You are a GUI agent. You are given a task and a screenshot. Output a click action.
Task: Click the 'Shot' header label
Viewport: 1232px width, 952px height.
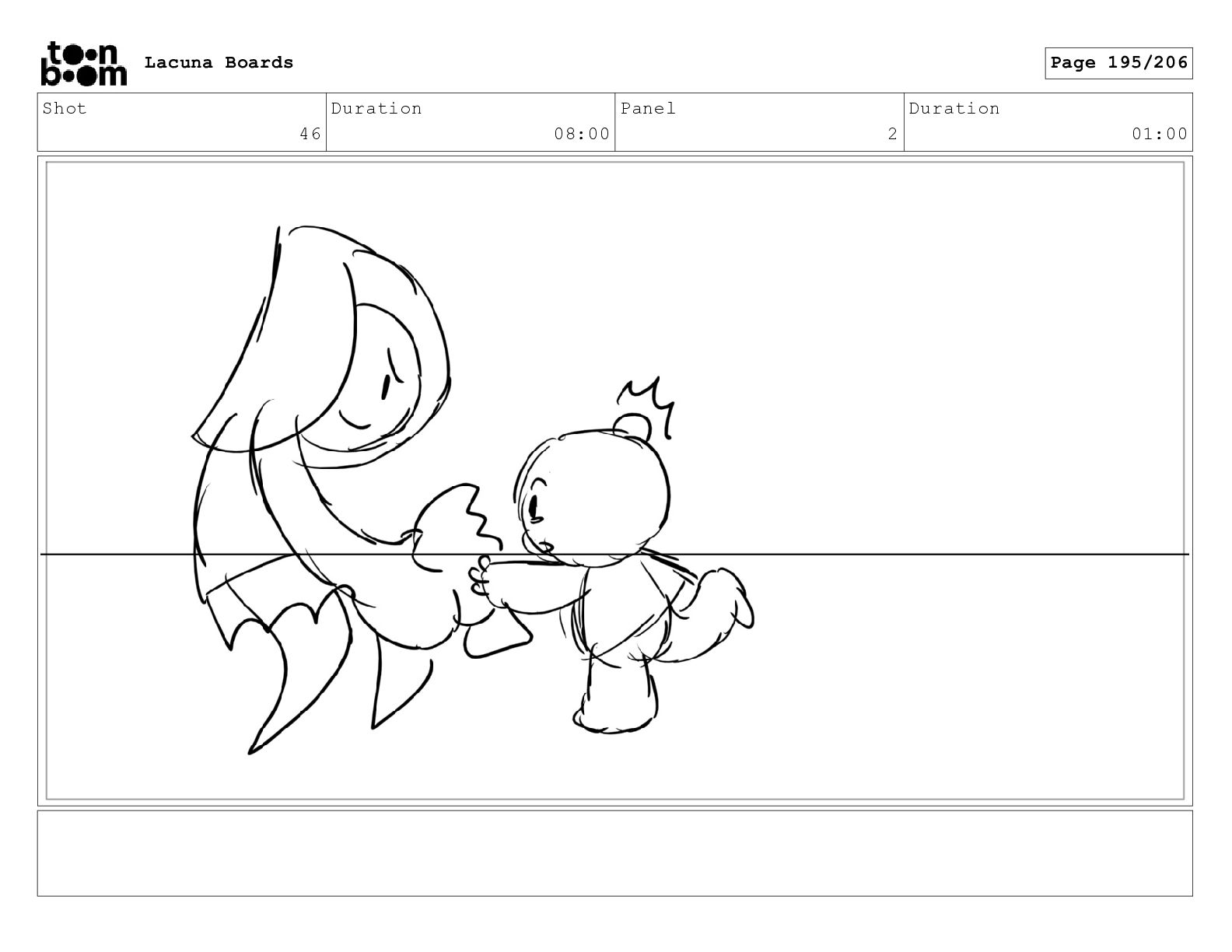tap(65, 108)
